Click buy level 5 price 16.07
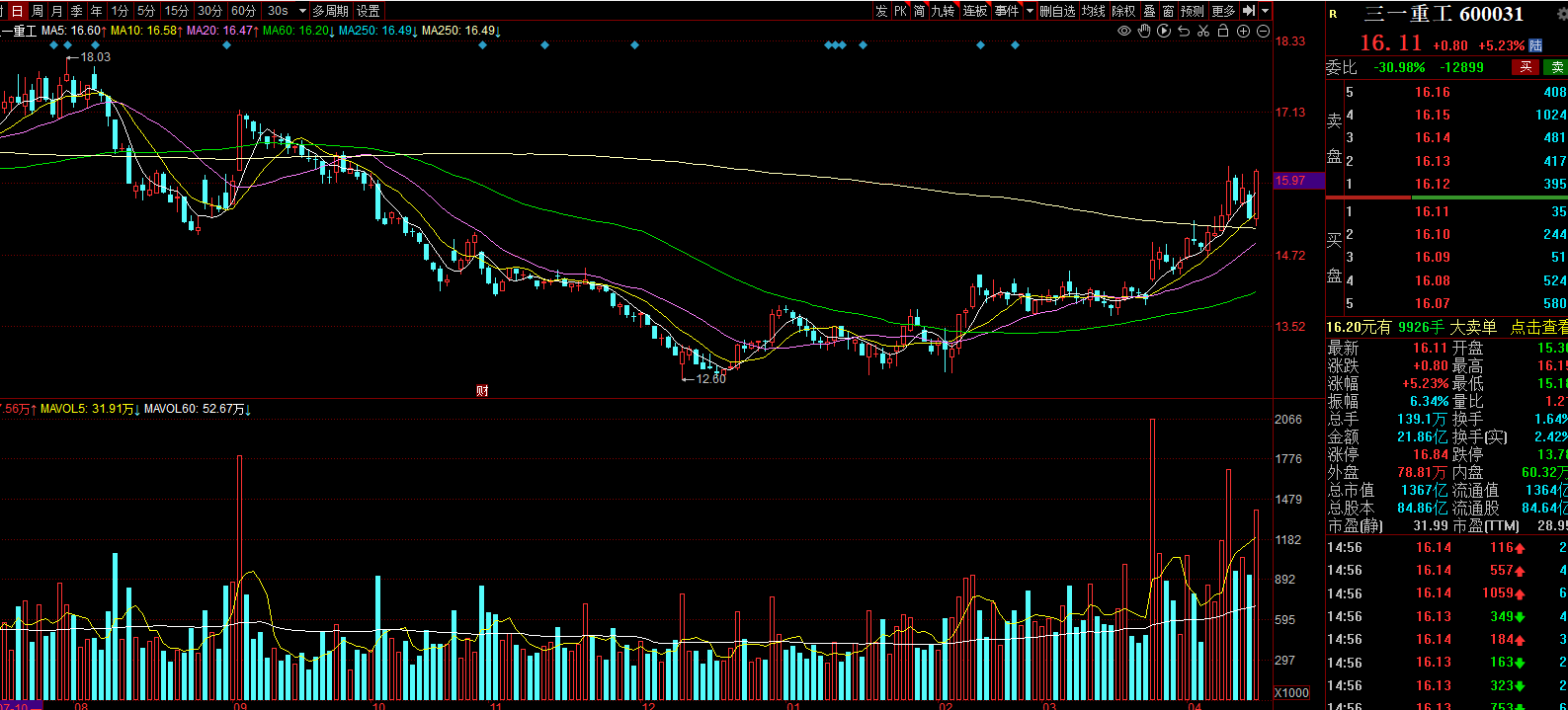This screenshot has width=1568, height=710. coord(1432,303)
